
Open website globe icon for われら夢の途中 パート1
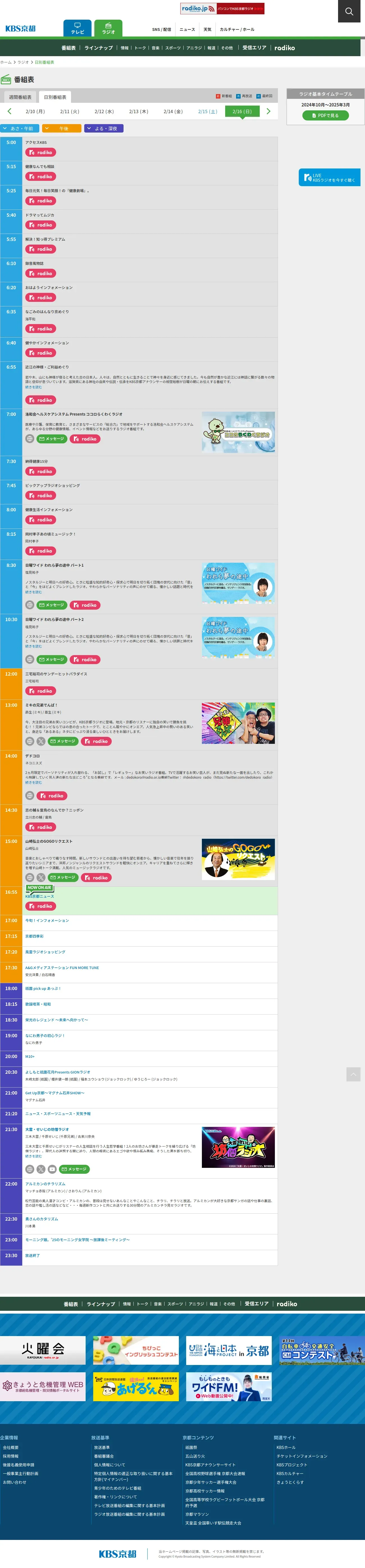(30, 605)
